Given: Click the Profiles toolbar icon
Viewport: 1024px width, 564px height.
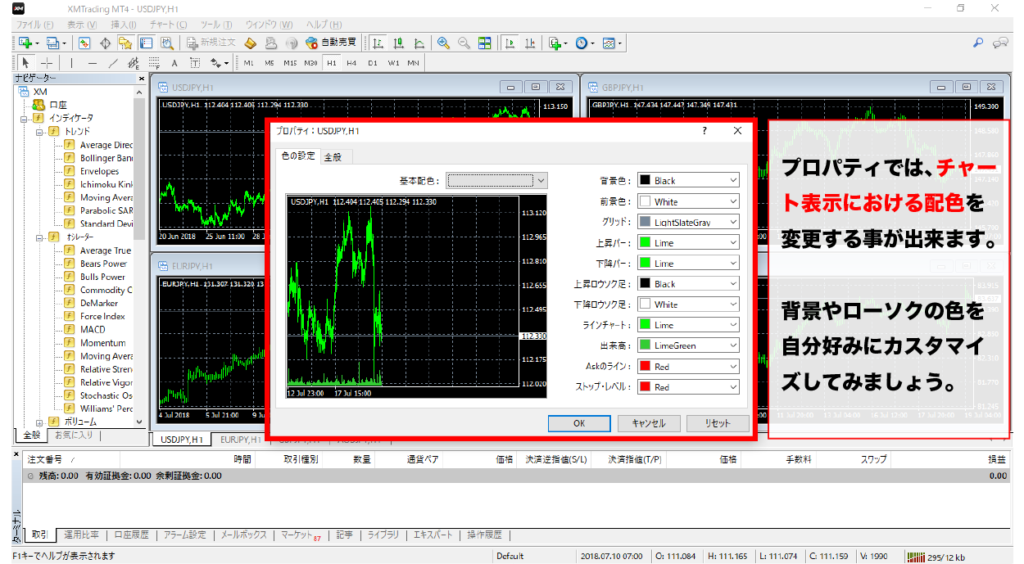Looking at the screenshot, I should click(54, 43).
